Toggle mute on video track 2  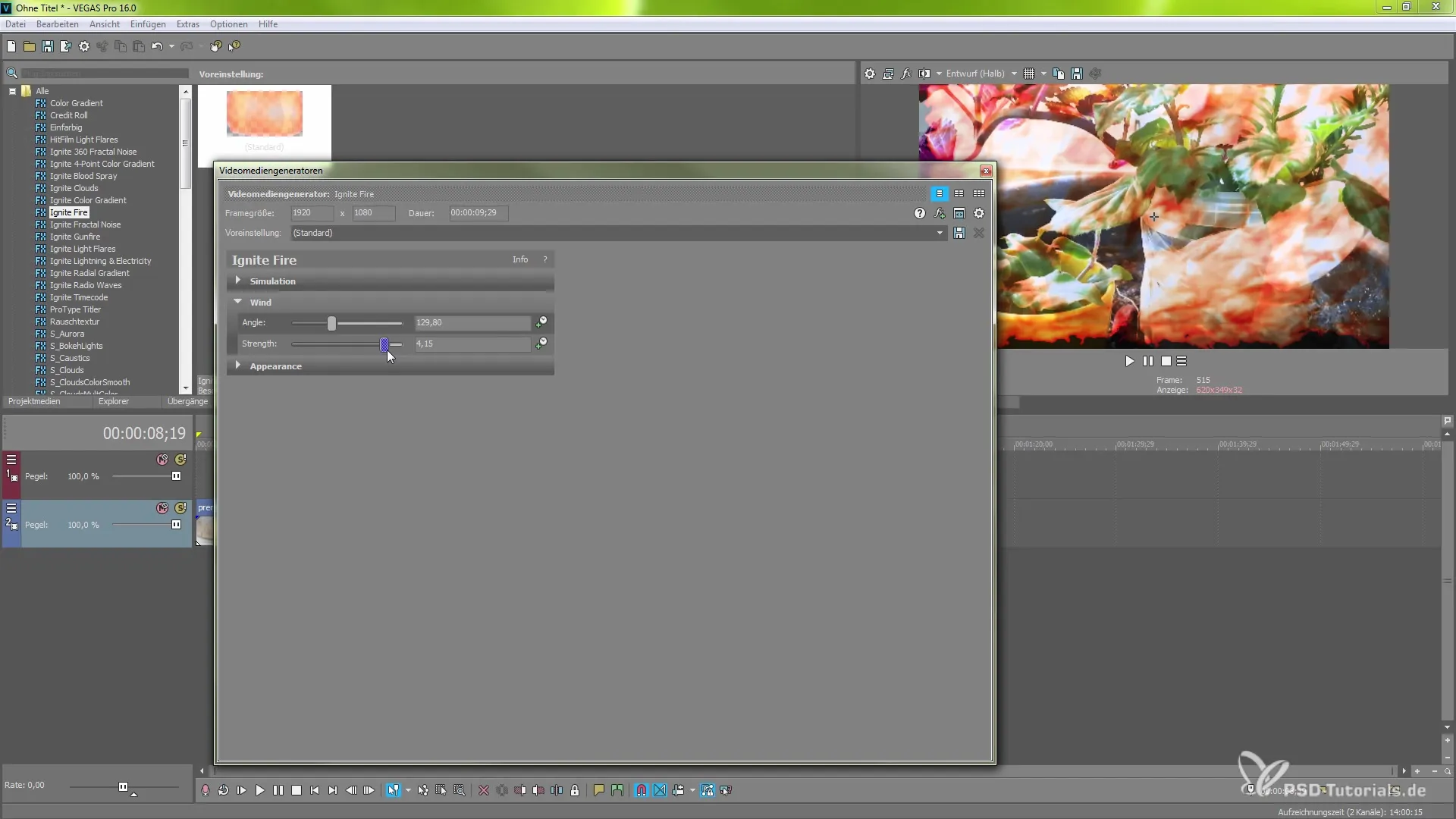pyautogui.click(x=162, y=508)
